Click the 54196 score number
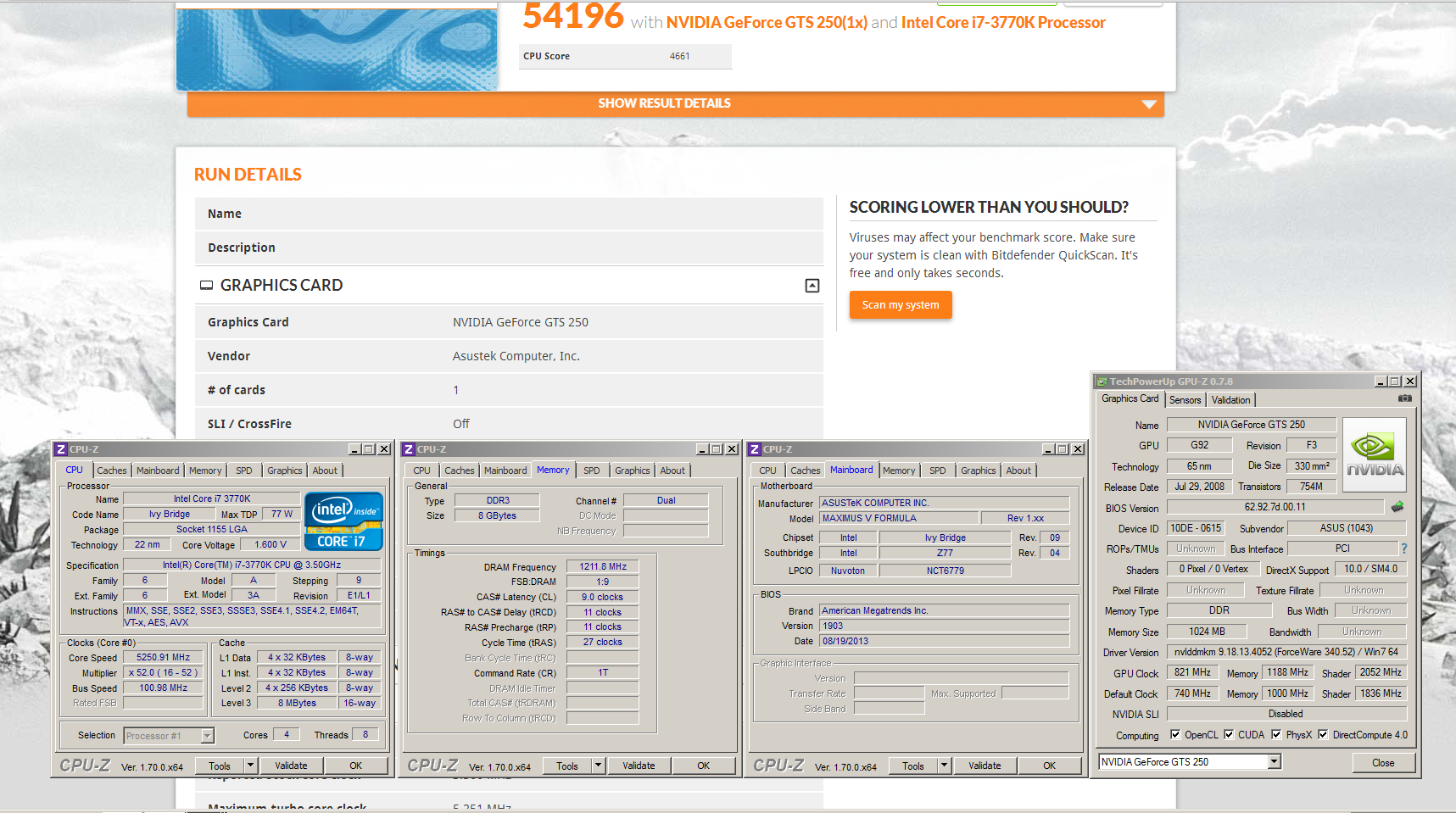The image size is (1456, 813). tap(573, 15)
